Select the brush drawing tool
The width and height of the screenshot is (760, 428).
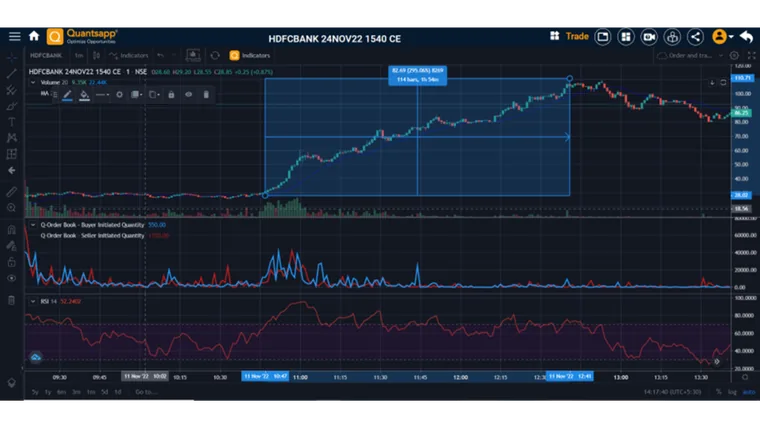12,106
